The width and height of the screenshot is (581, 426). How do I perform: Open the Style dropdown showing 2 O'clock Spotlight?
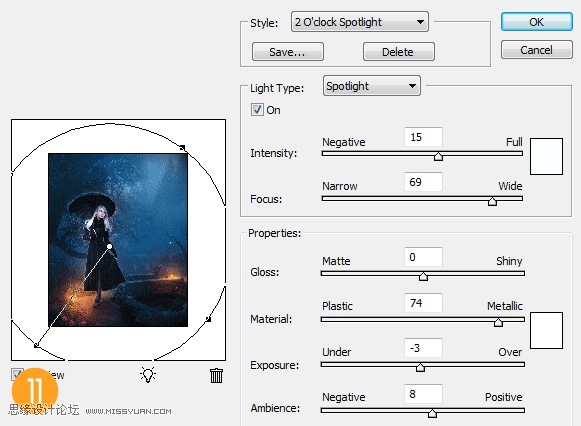pos(360,22)
